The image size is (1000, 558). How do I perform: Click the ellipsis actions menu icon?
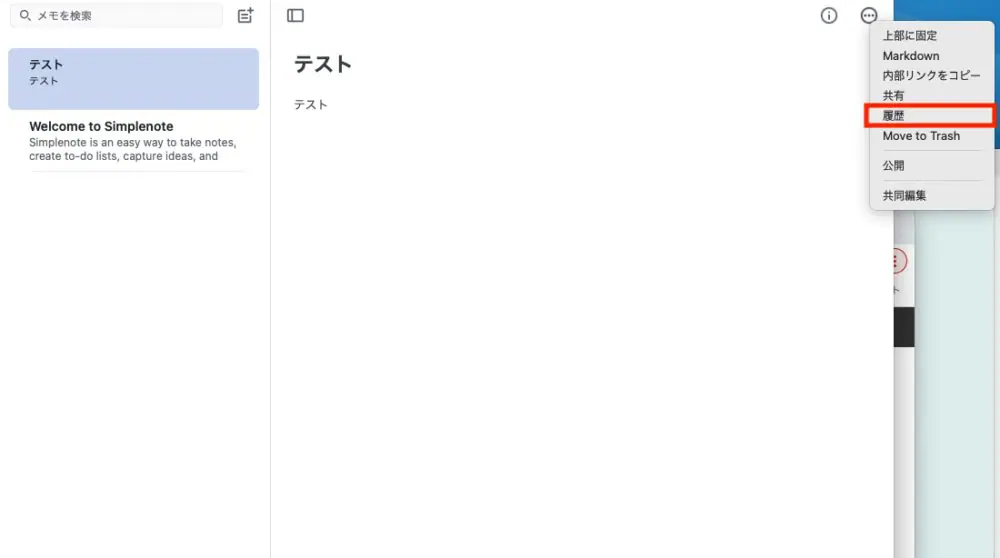869,15
